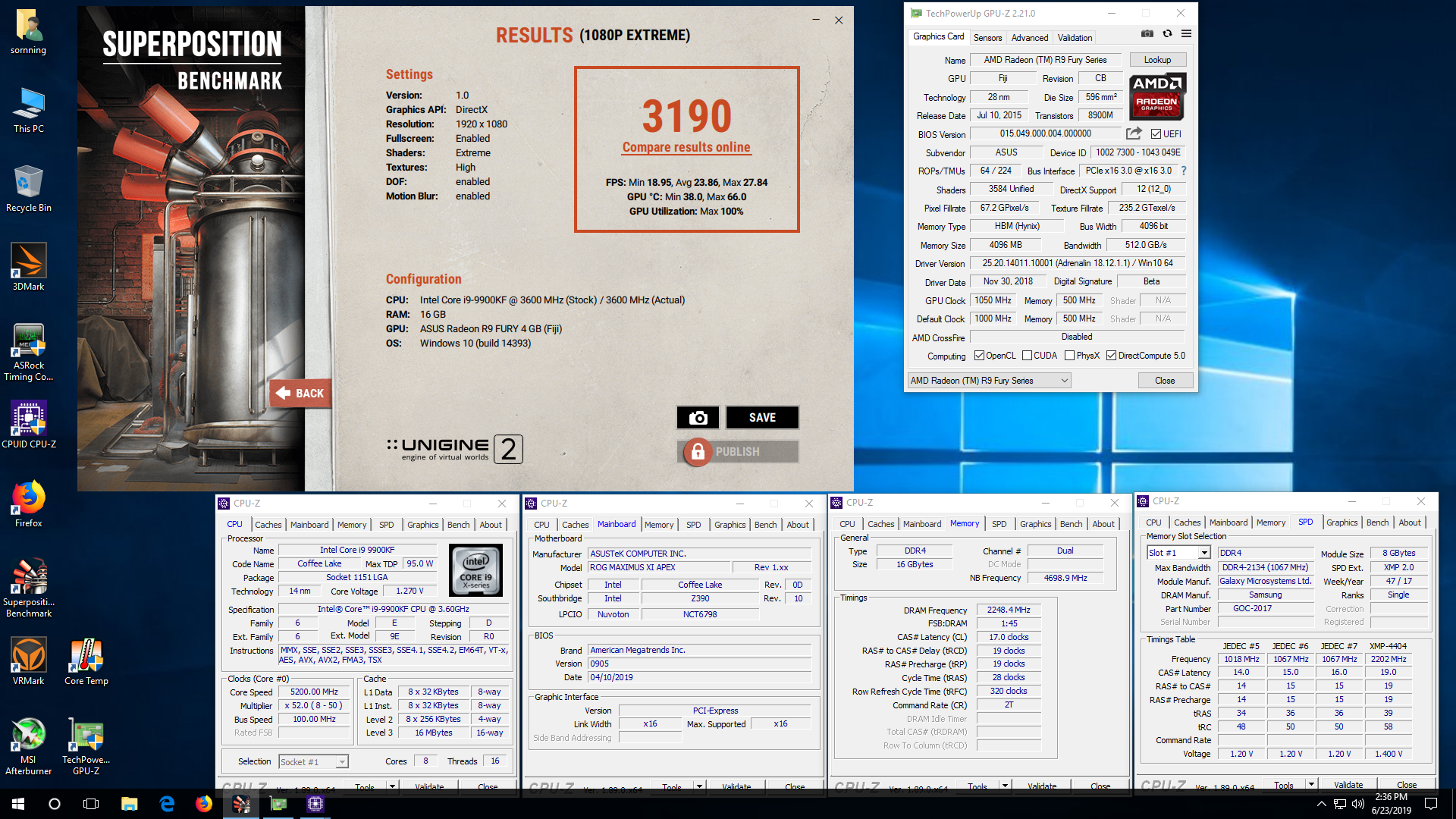Launch Firefox from the desktop
This screenshot has height=819, width=1456.
[29, 505]
